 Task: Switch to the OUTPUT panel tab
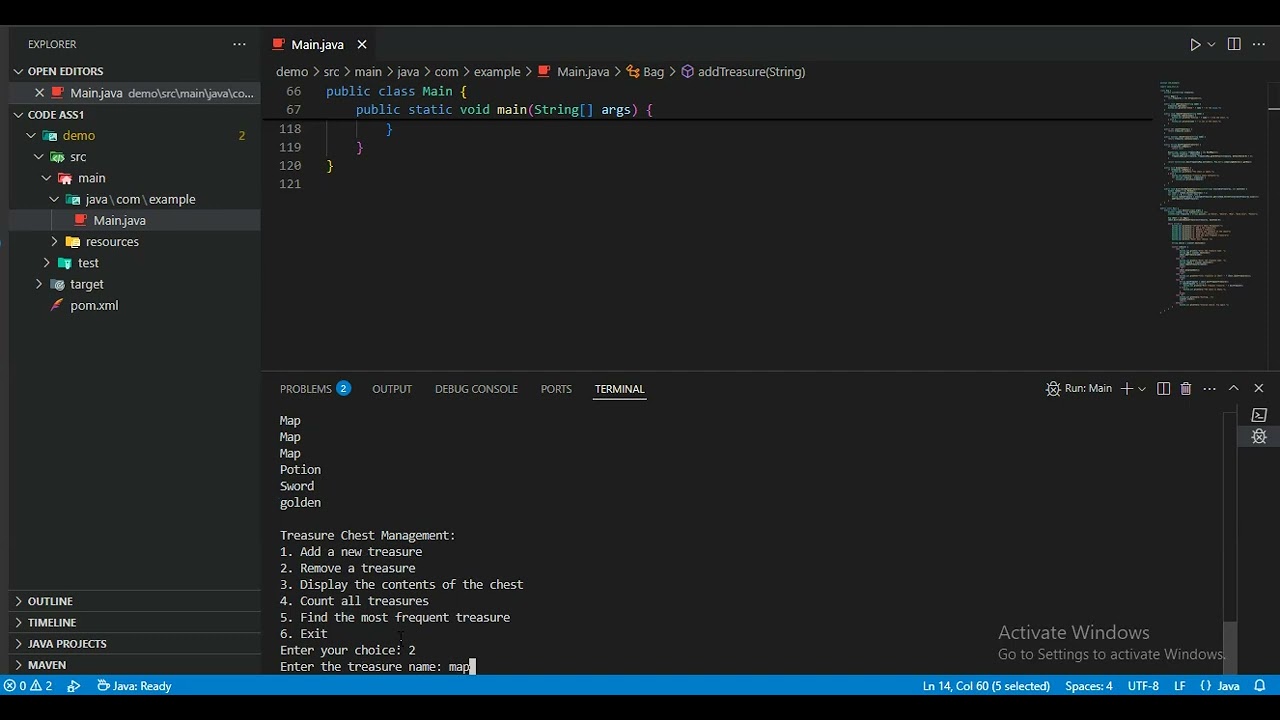click(x=392, y=388)
